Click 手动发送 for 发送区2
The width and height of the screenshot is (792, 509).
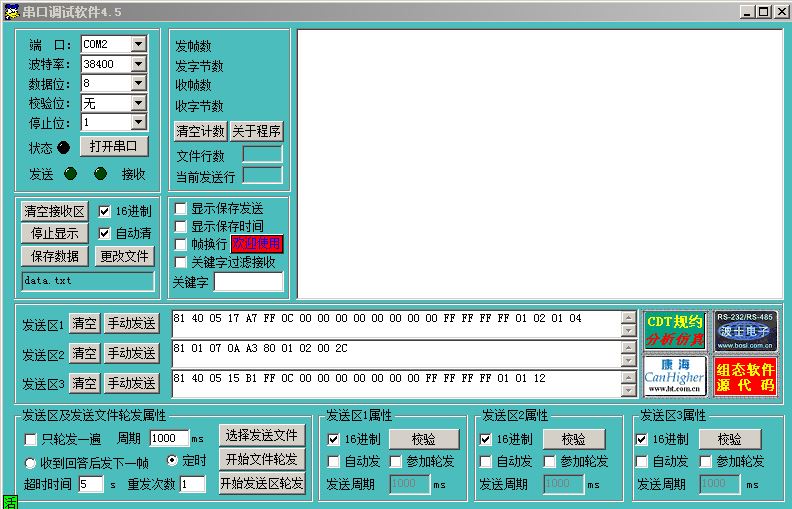[132, 353]
